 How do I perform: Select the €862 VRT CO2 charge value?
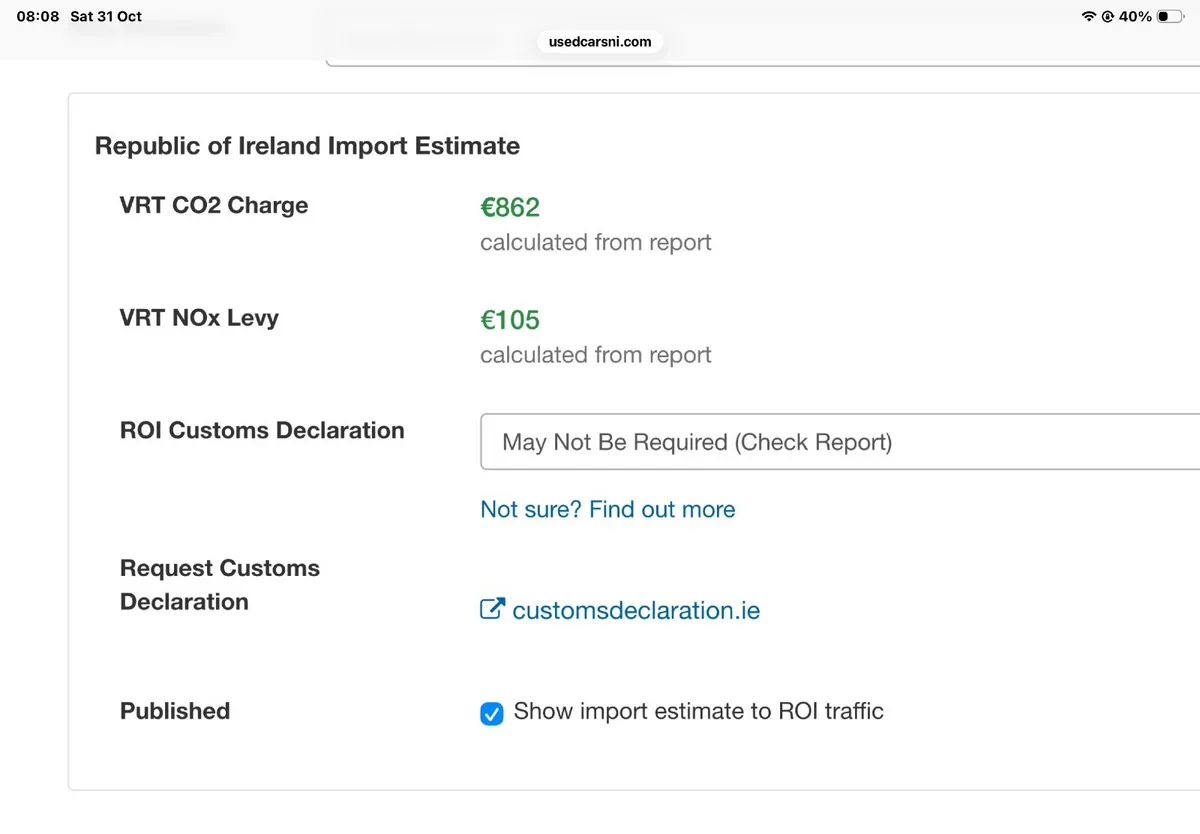pyautogui.click(x=510, y=207)
